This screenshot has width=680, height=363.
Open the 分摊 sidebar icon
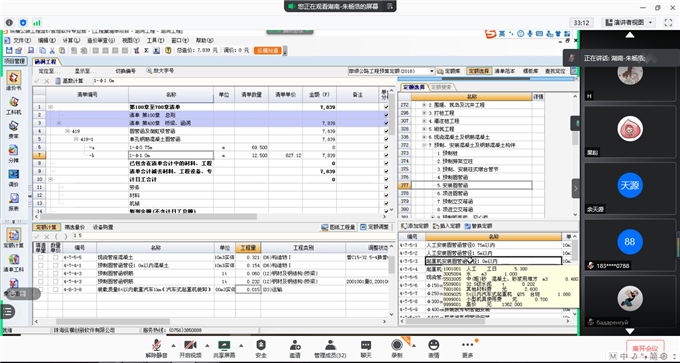[14, 150]
